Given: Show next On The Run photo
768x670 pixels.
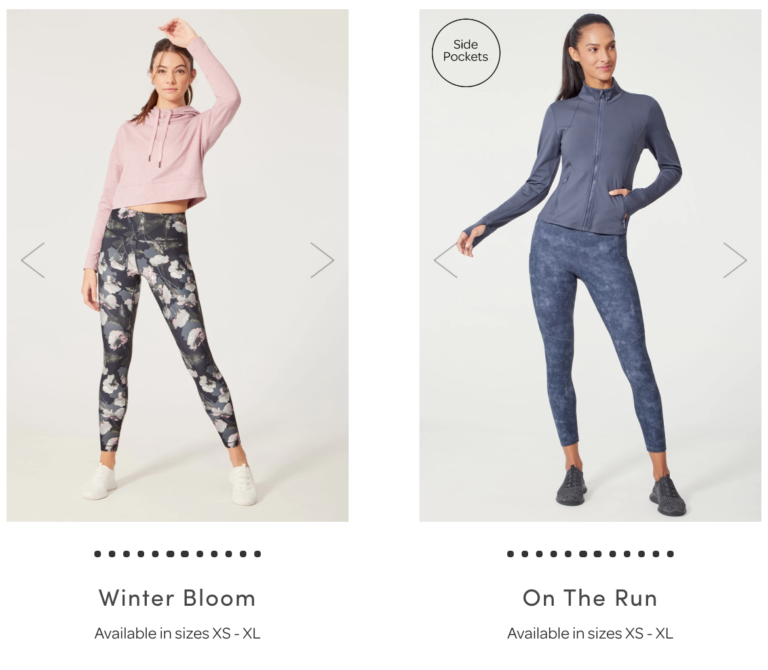Looking at the screenshot, I should (735, 260).
